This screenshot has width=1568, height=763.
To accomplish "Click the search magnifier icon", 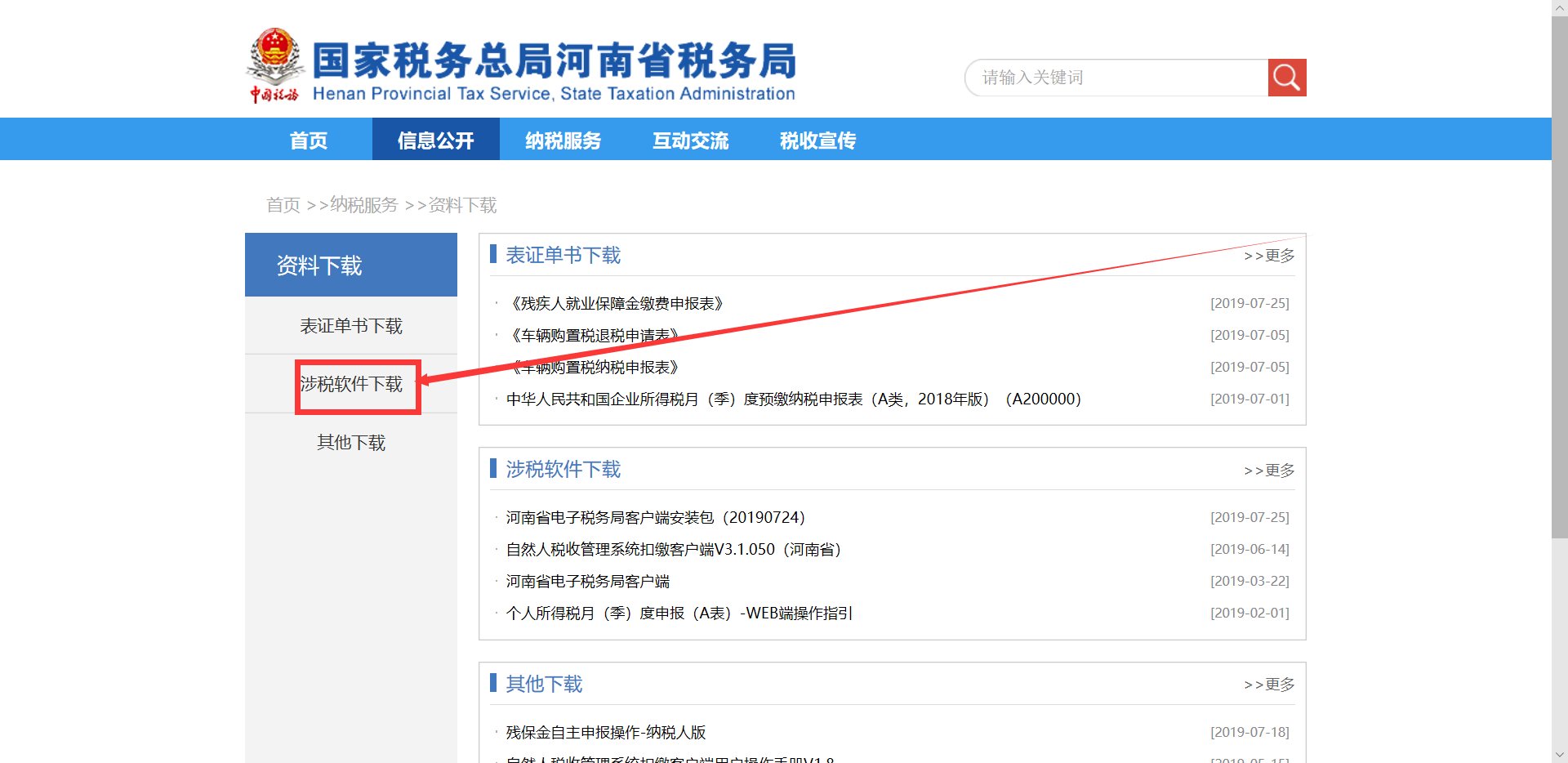I will click(1287, 77).
